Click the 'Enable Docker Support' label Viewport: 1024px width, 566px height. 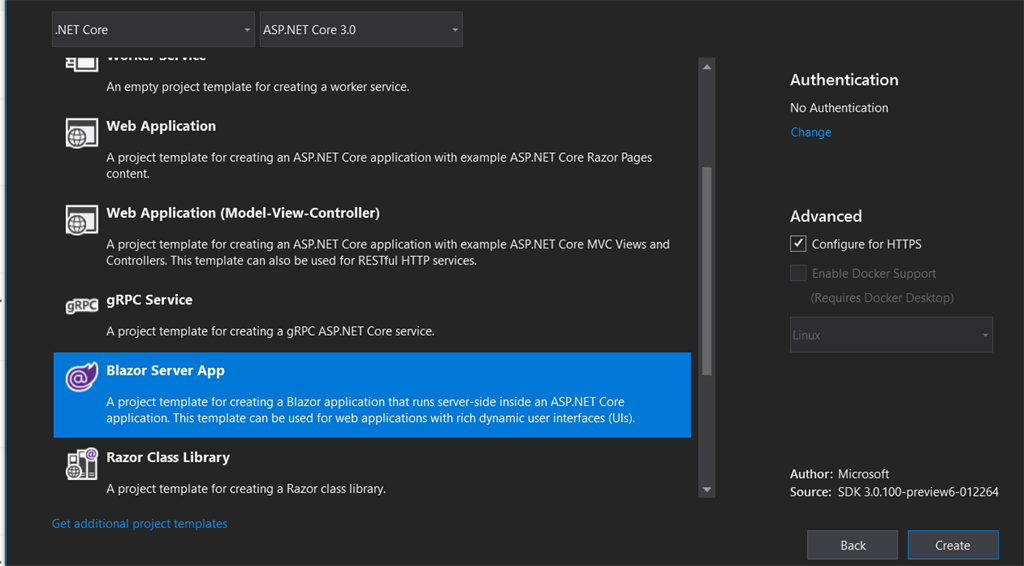(874, 274)
